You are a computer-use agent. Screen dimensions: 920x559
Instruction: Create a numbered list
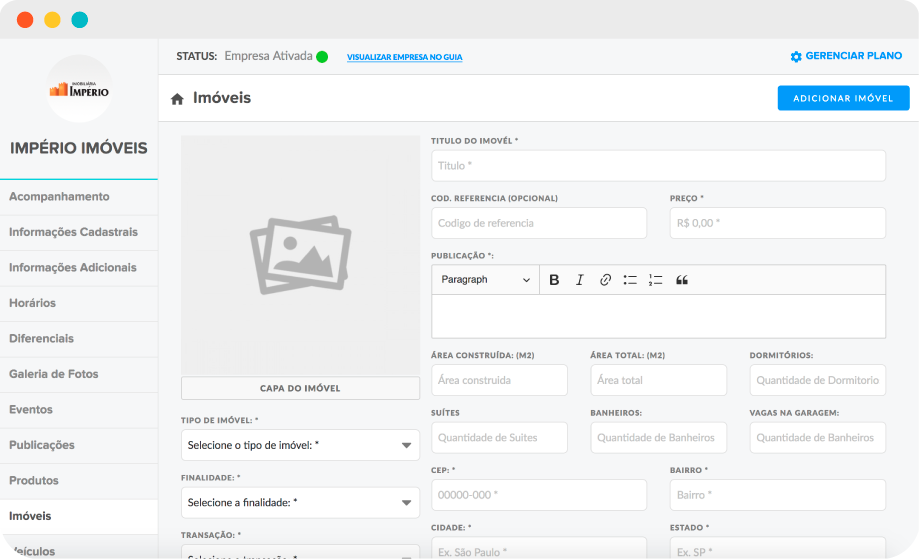pos(655,280)
